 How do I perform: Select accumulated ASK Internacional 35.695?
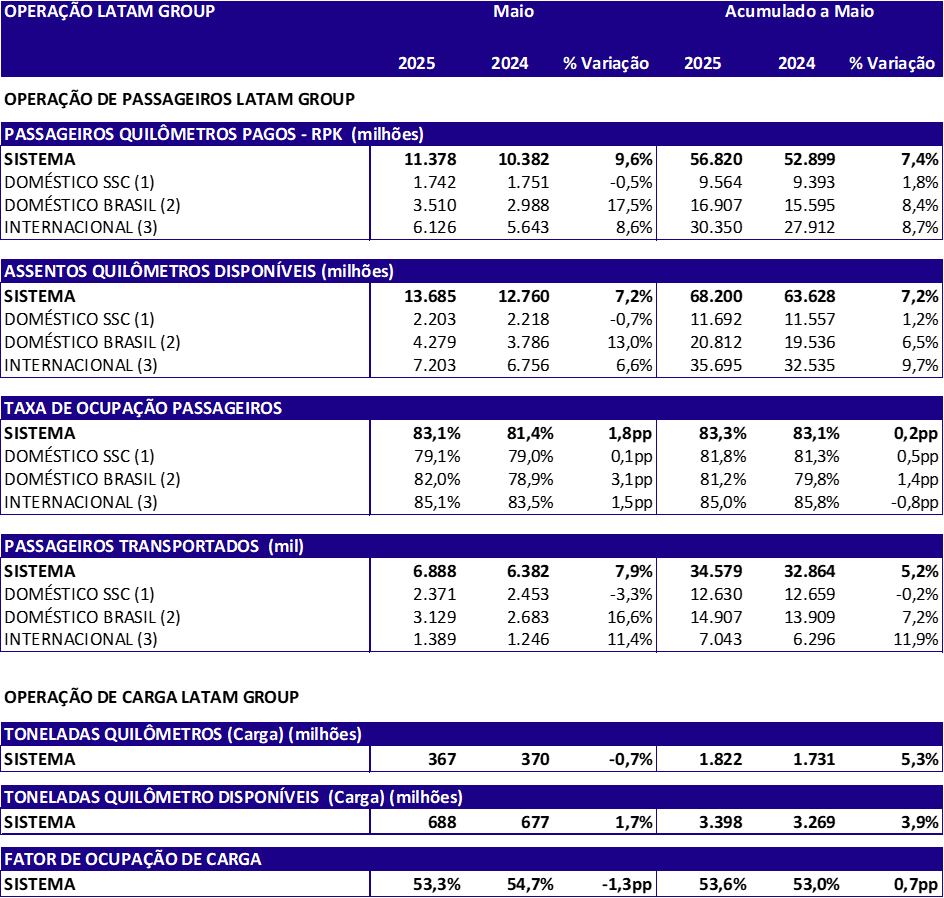(716, 365)
